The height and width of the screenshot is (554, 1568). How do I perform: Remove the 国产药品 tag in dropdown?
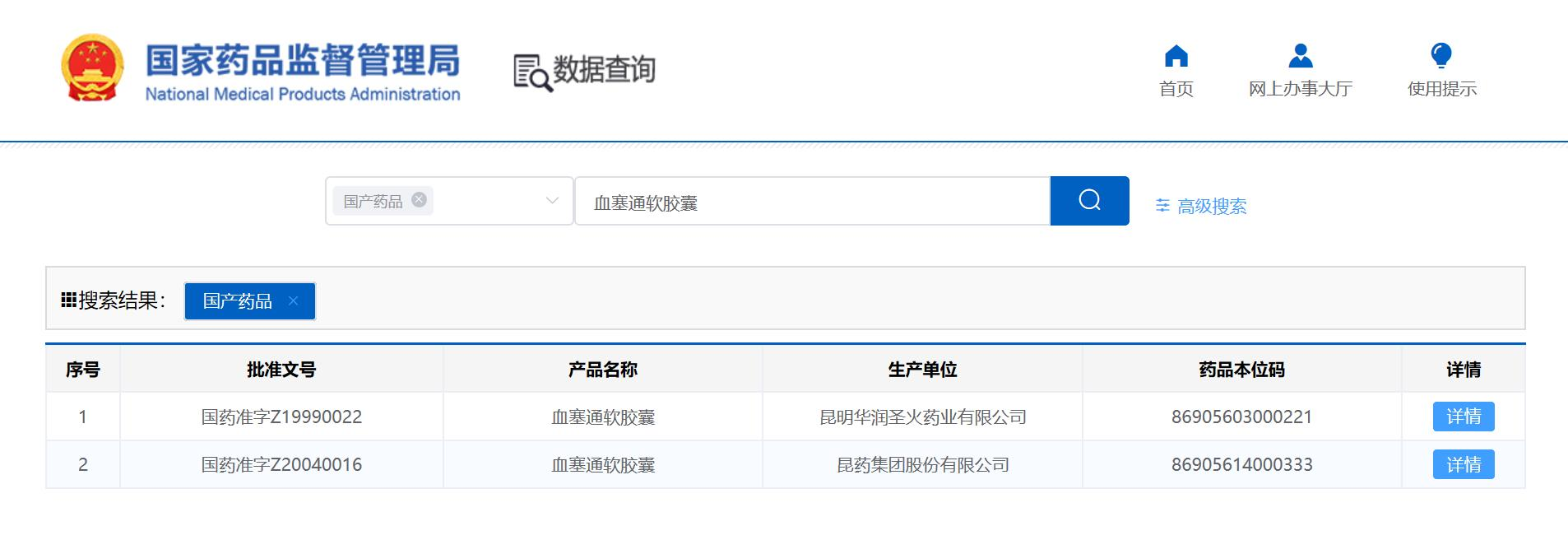[419, 199]
